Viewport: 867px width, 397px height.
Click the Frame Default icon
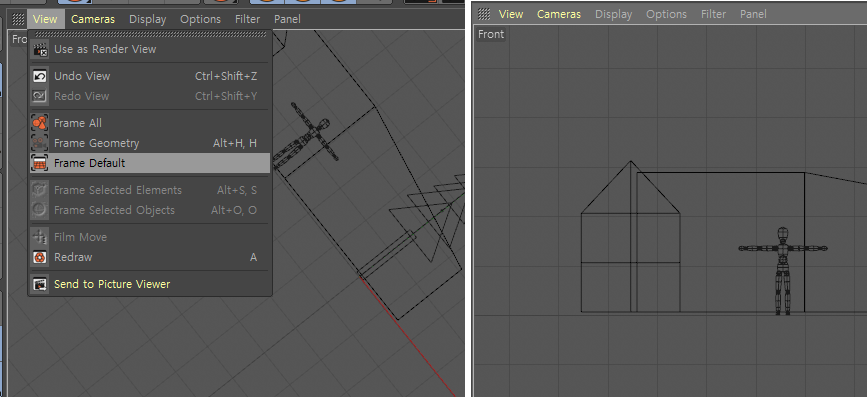40,163
